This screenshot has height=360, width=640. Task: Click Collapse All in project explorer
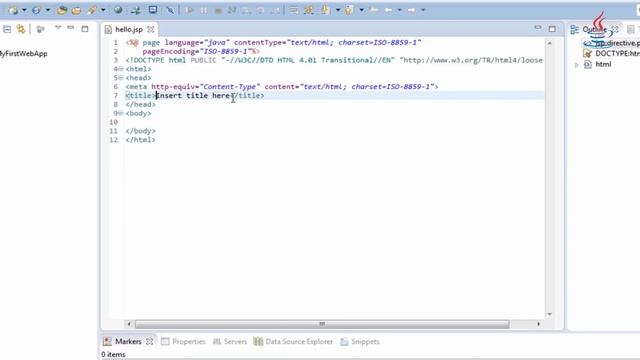(x=7, y=29)
